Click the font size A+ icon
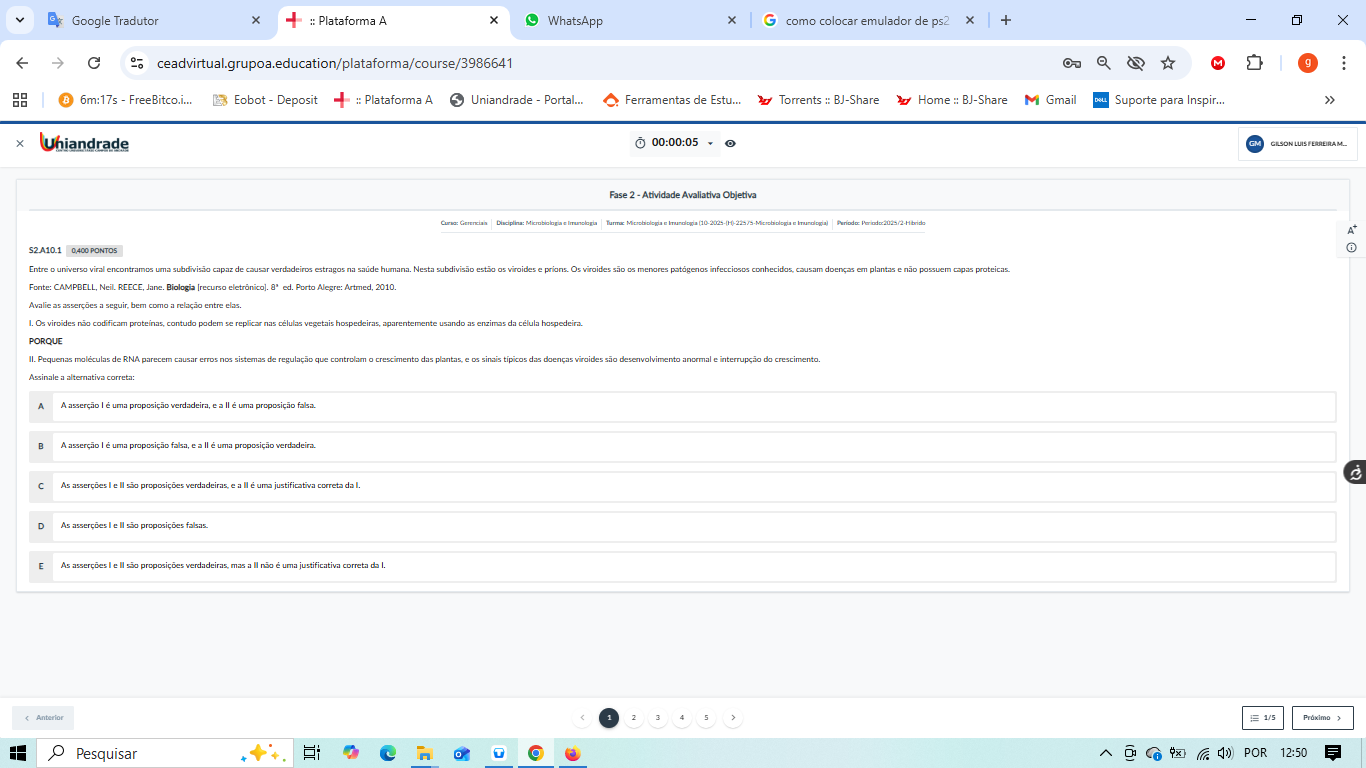Image resolution: width=1366 pixels, height=768 pixels. (x=1352, y=229)
